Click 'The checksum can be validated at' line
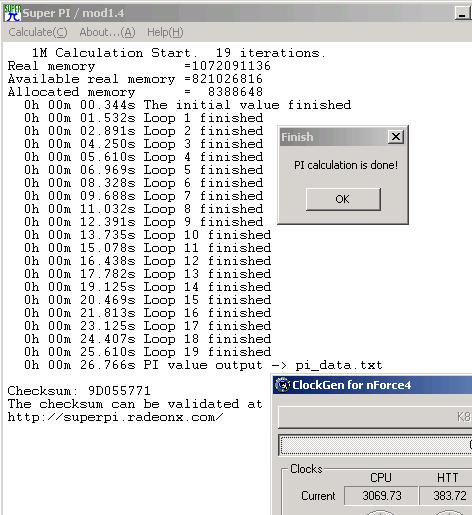This screenshot has height=515, width=472. [x=135, y=404]
